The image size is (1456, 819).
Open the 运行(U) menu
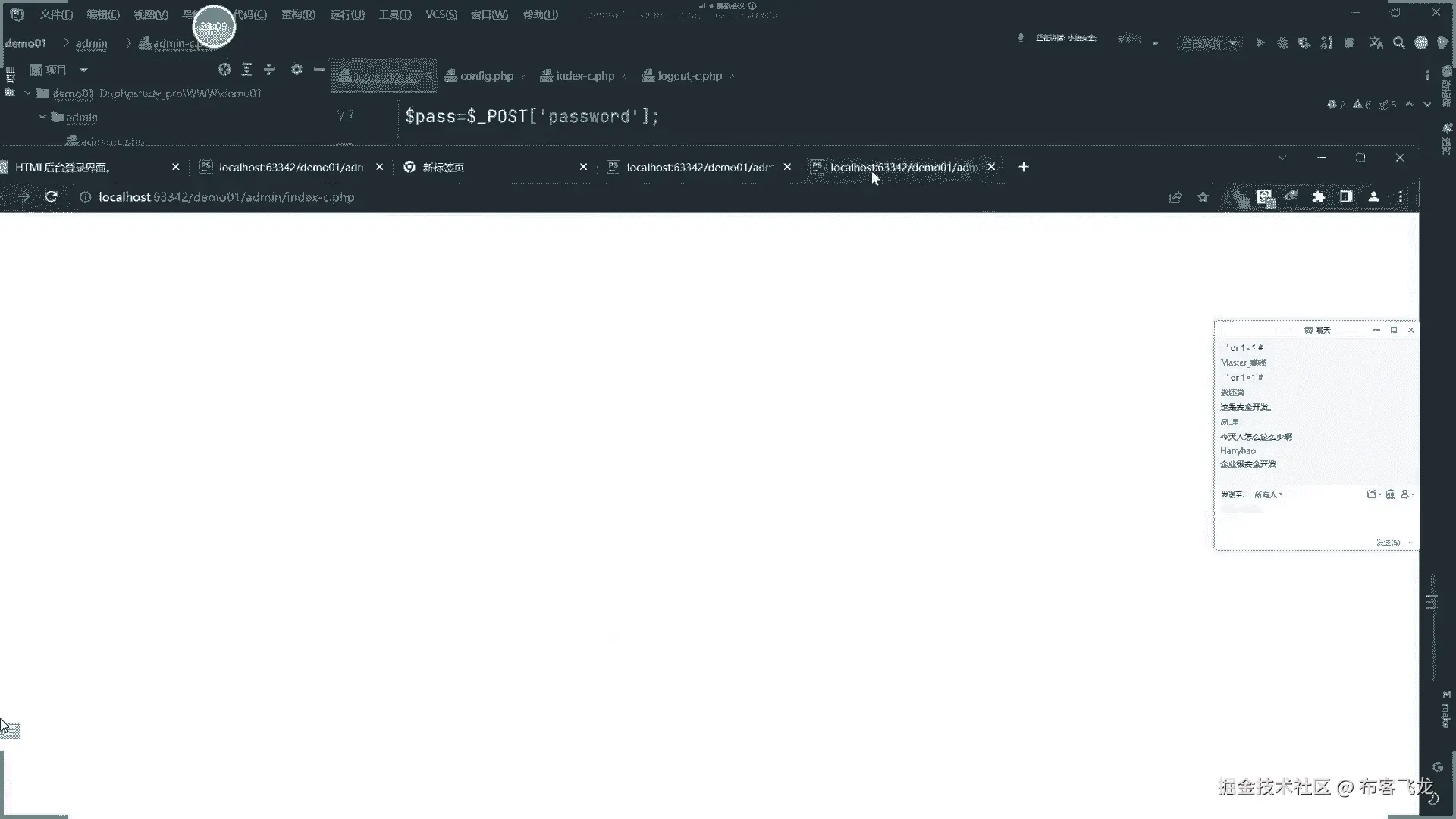click(347, 14)
